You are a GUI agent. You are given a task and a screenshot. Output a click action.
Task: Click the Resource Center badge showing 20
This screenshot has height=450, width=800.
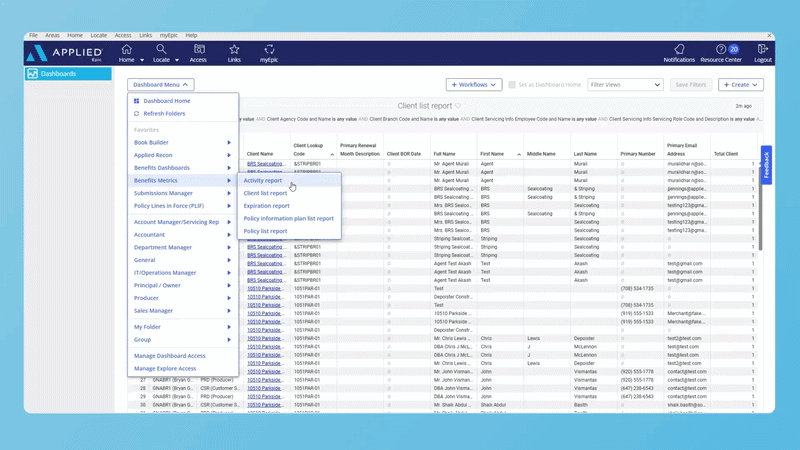(734, 49)
